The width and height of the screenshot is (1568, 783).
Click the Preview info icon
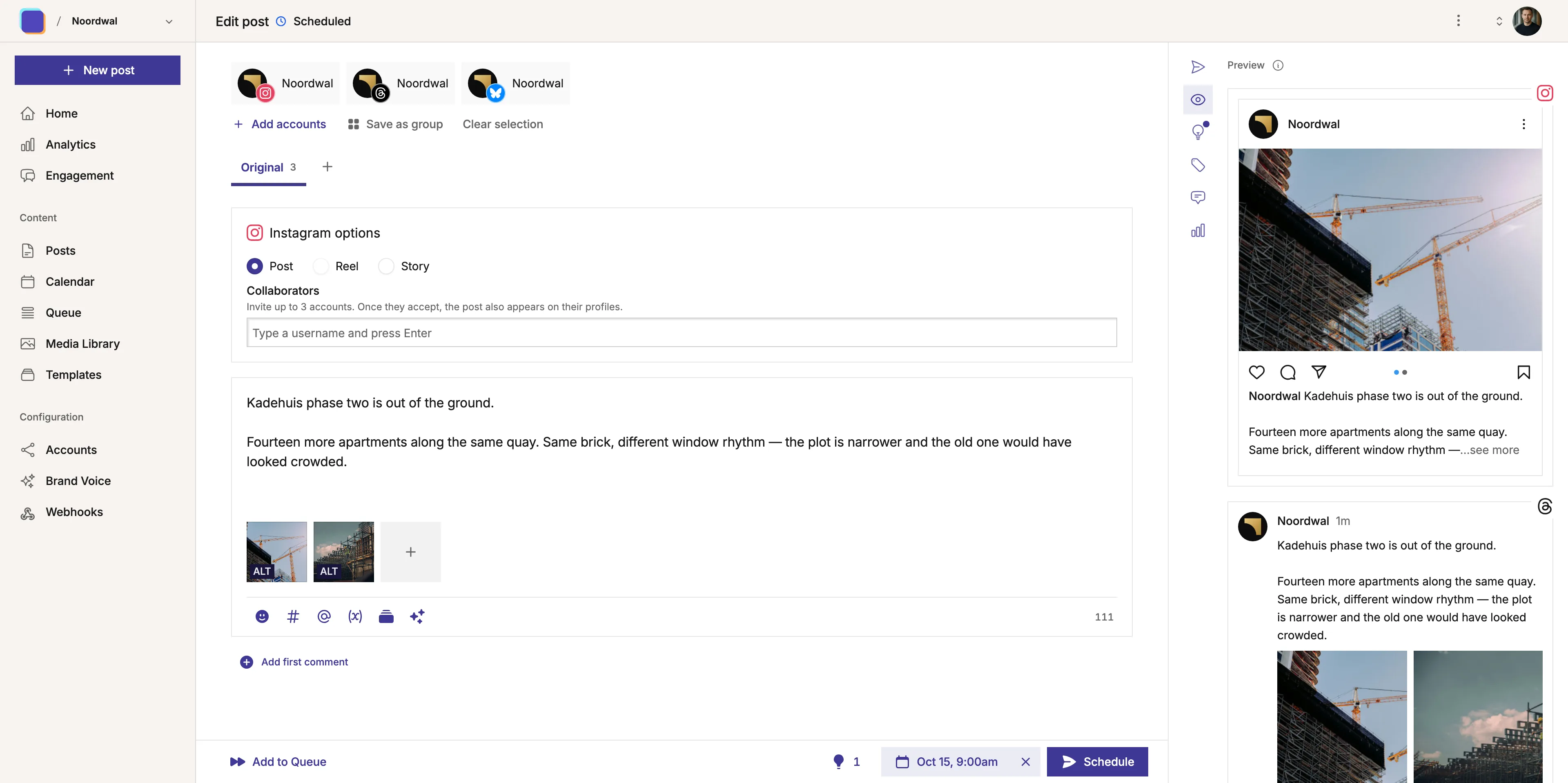tap(1278, 65)
